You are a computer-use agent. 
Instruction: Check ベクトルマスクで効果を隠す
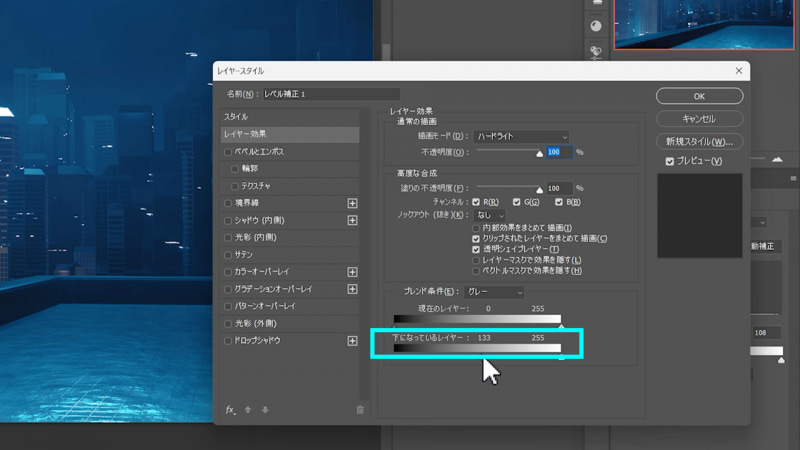pos(476,271)
